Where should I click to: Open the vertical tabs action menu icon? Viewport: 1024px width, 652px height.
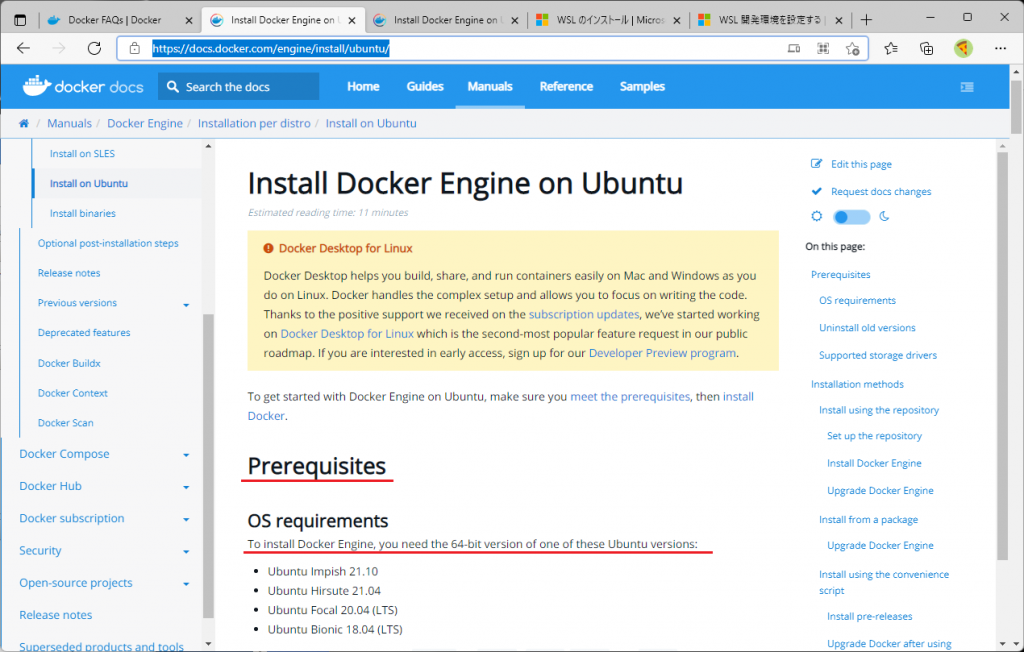(20, 20)
